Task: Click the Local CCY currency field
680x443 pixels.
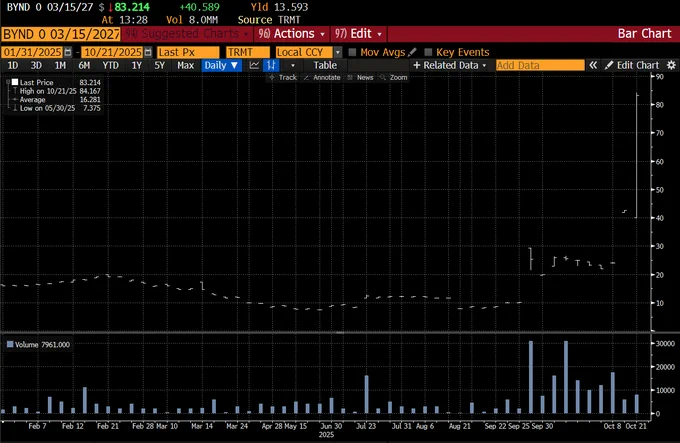Action: tap(304, 52)
